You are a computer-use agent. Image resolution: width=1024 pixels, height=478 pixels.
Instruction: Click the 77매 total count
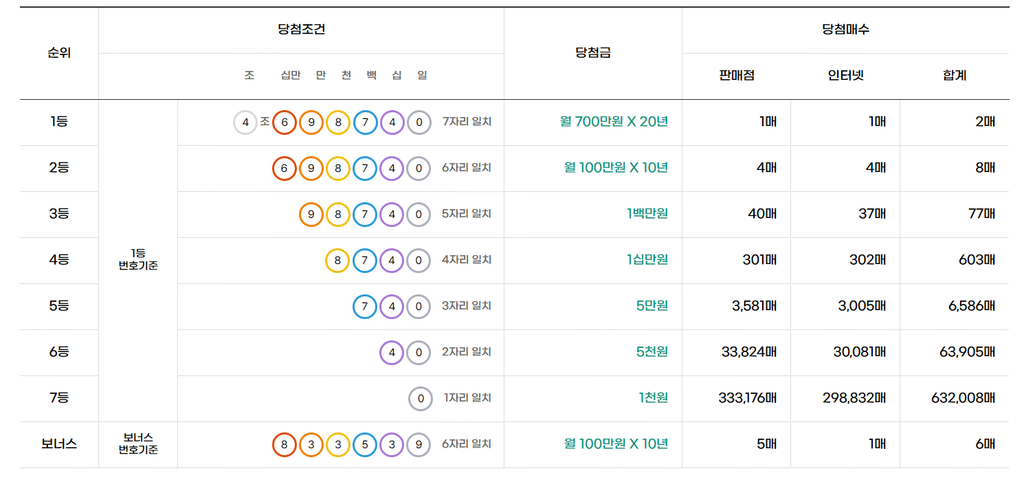(x=980, y=214)
